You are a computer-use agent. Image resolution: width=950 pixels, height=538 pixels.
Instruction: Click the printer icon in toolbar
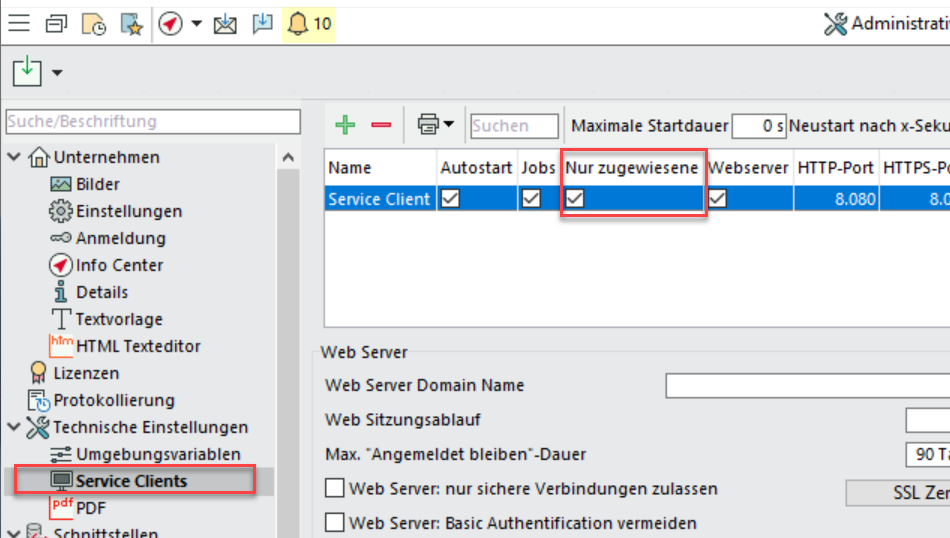click(428, 125)
